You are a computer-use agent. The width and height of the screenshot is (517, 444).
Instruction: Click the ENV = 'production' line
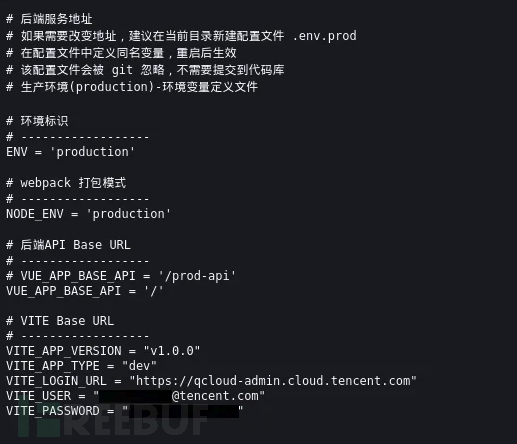click(x=70, y=152)
